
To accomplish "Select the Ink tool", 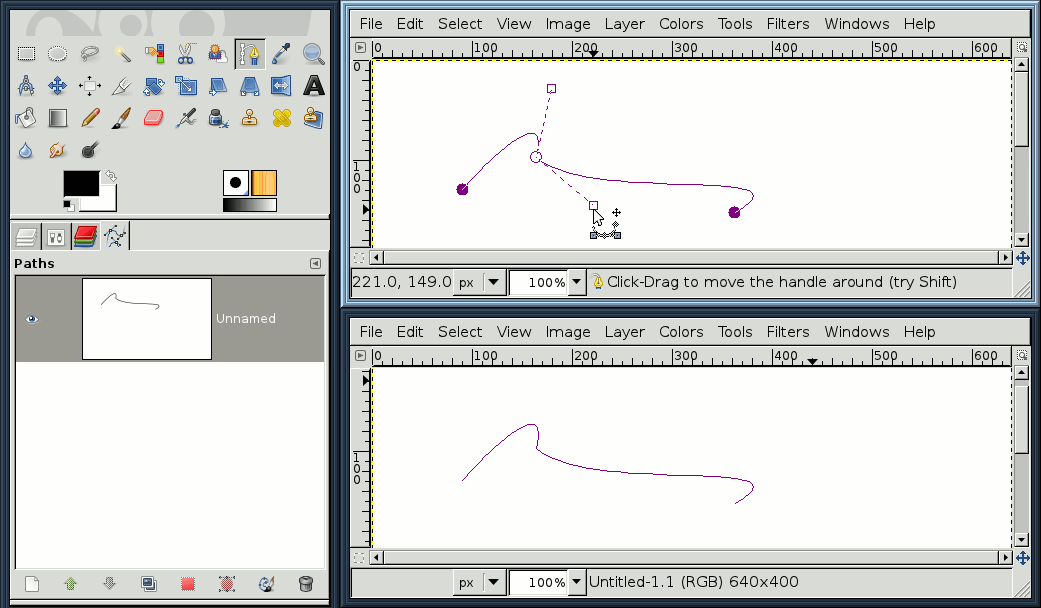I will tap(217, 118).
